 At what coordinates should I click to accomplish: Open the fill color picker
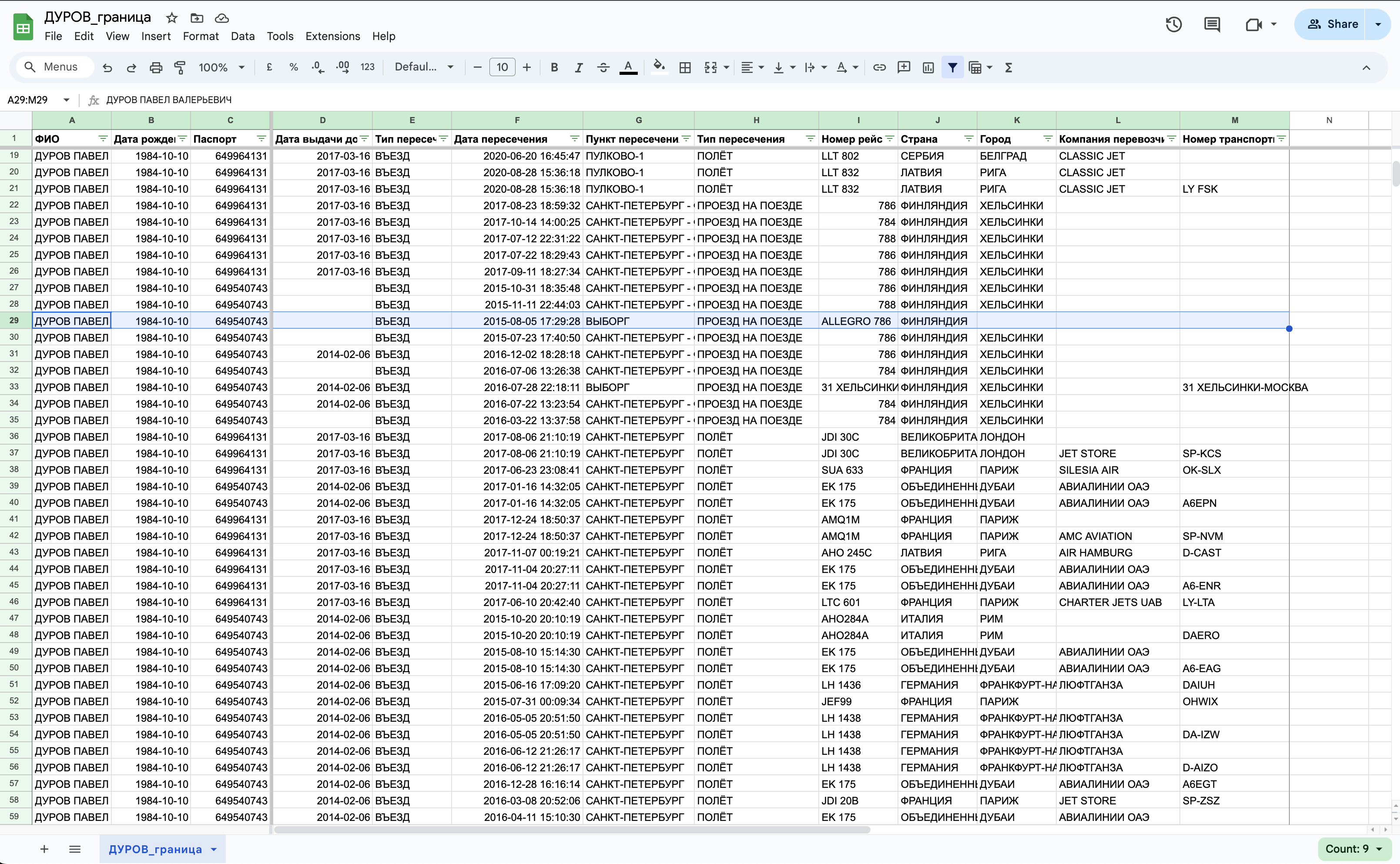click(x=659, y=67)
